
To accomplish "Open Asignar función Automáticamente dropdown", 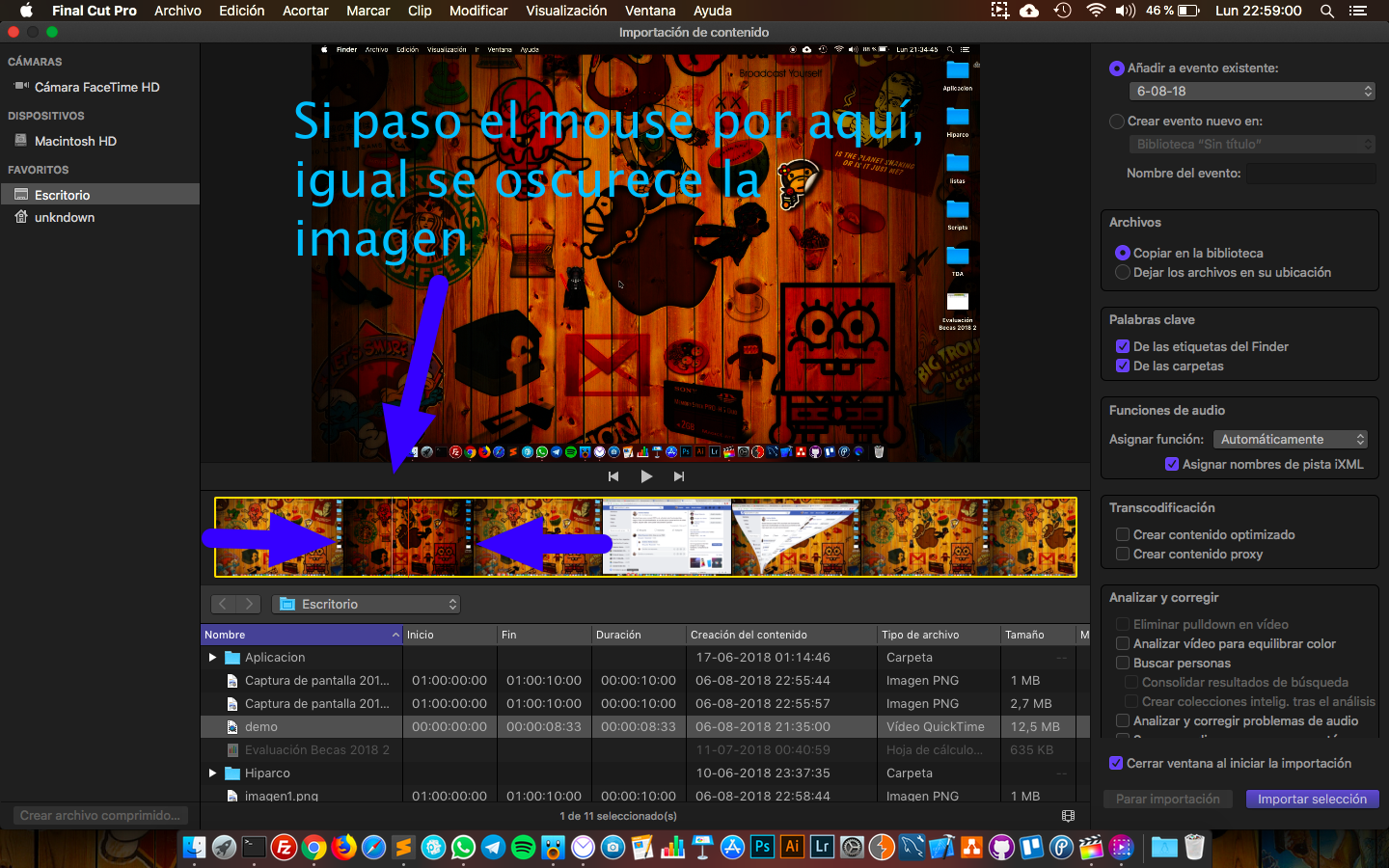I will (1291, 439).
